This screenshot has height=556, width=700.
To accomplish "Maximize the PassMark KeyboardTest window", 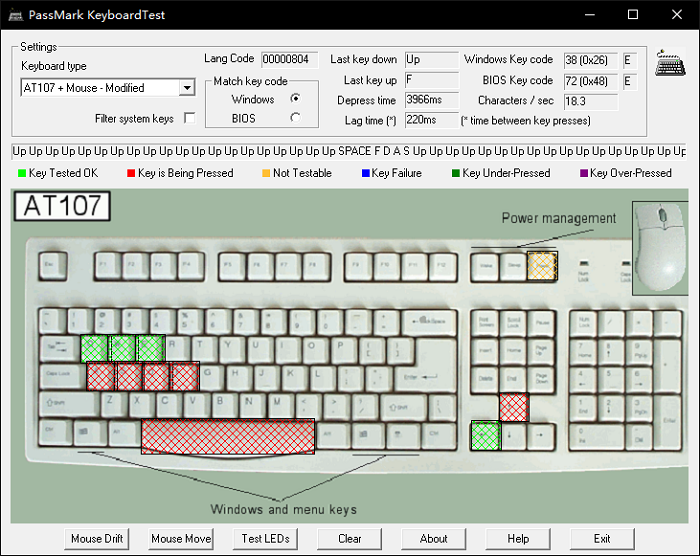I will point(633,15).
